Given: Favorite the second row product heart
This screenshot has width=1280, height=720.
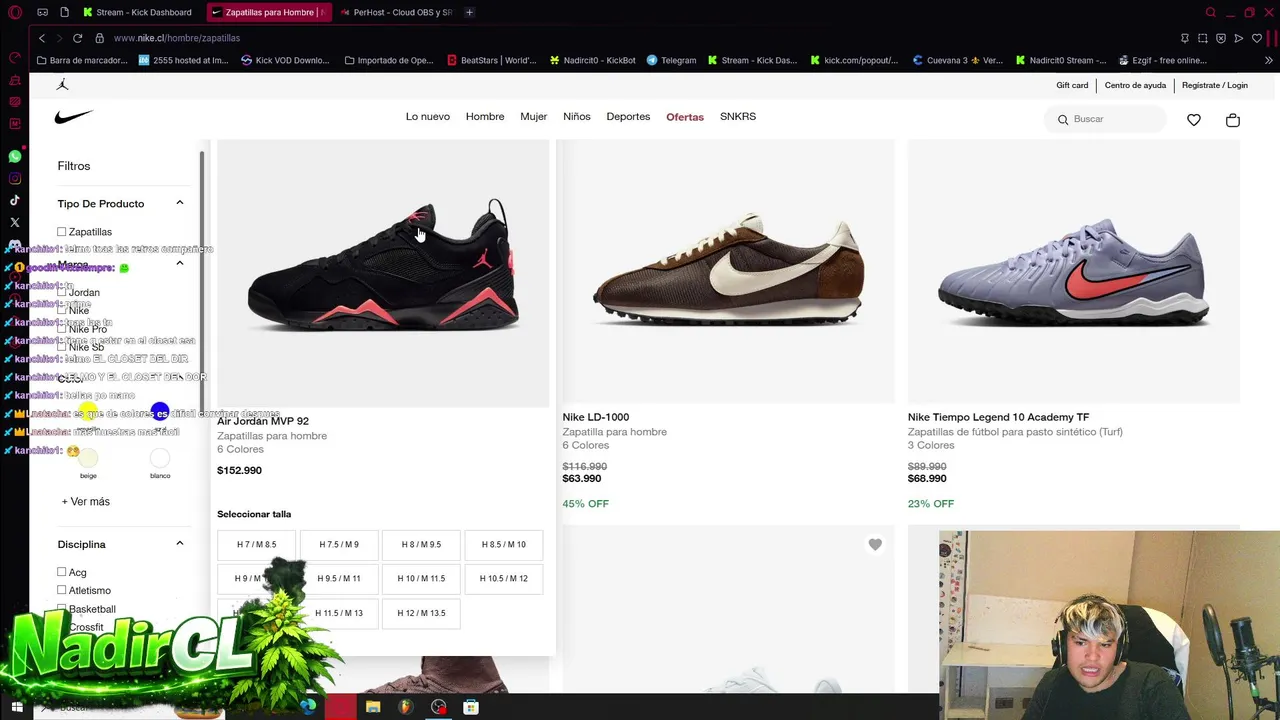Looking at the screenshot, I should coord(875,545).
